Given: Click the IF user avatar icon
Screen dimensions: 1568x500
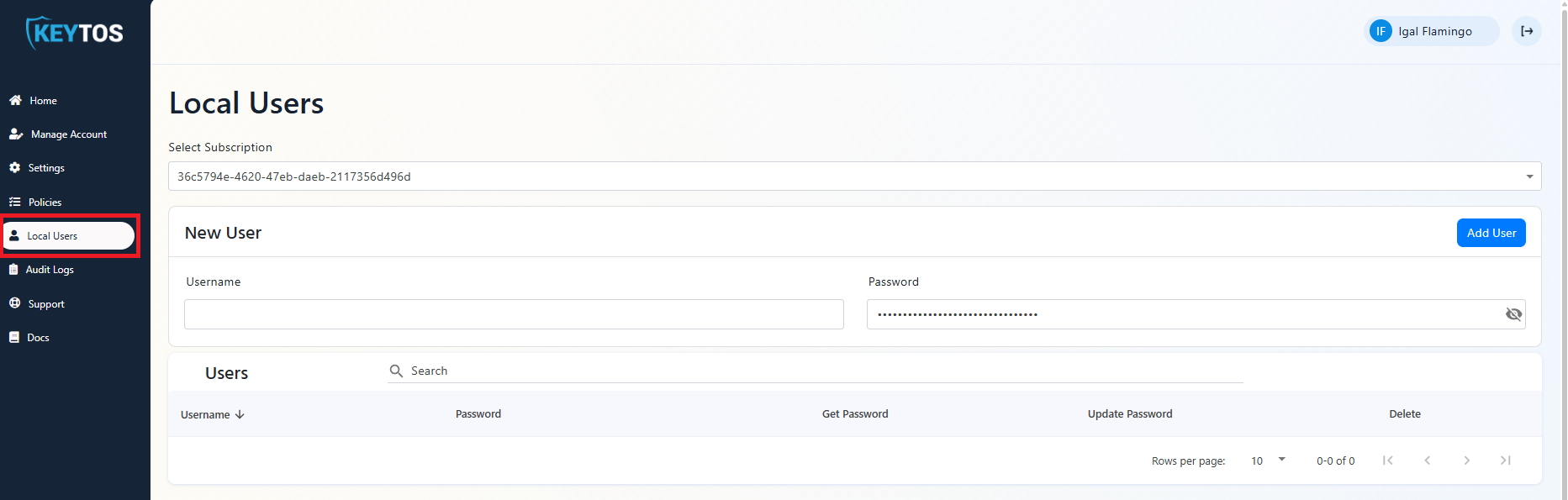Looking at the screenshot, I should pos(1381,31).
